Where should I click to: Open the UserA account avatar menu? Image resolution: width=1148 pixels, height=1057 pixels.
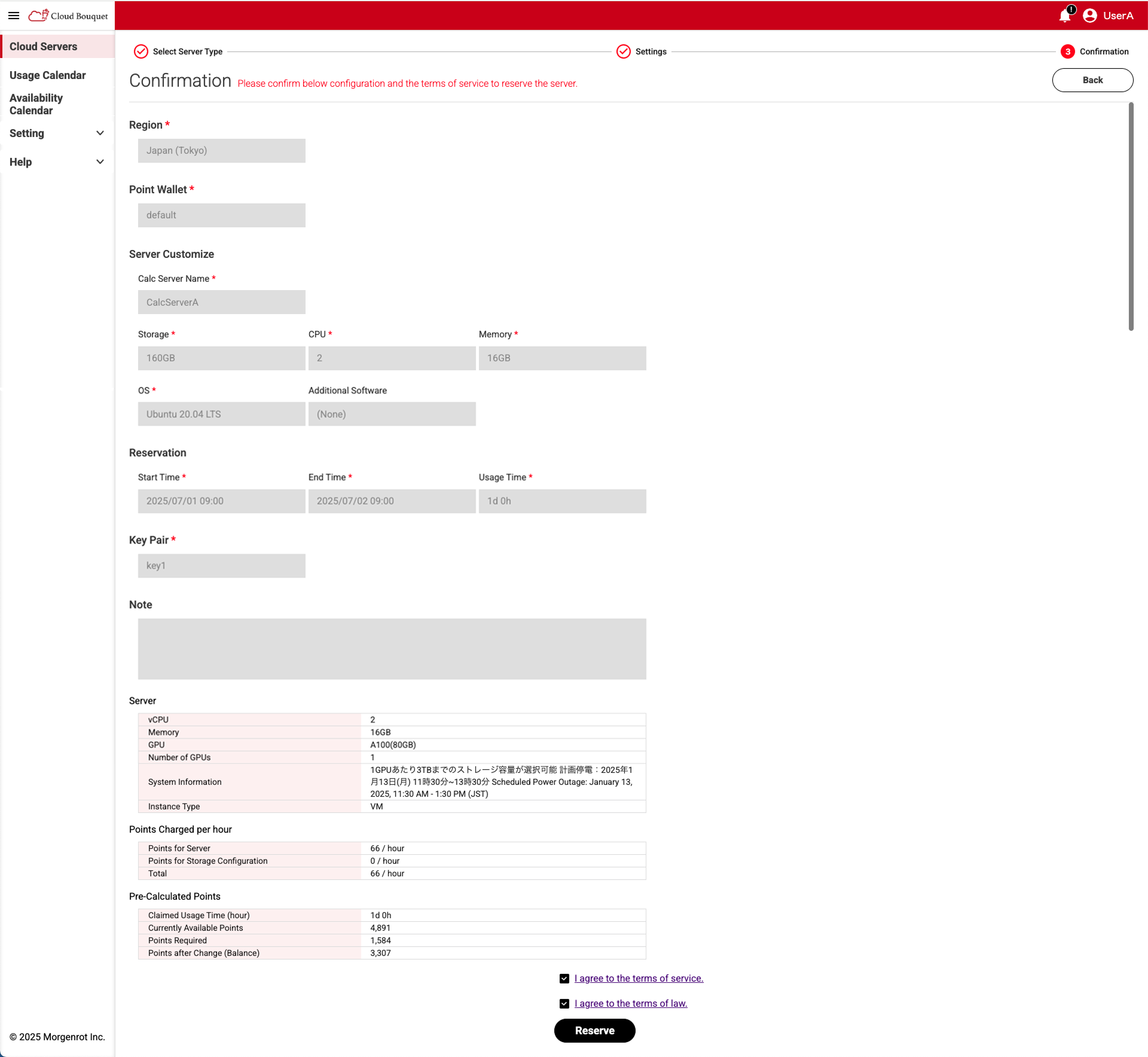[x=1091, y=16]
